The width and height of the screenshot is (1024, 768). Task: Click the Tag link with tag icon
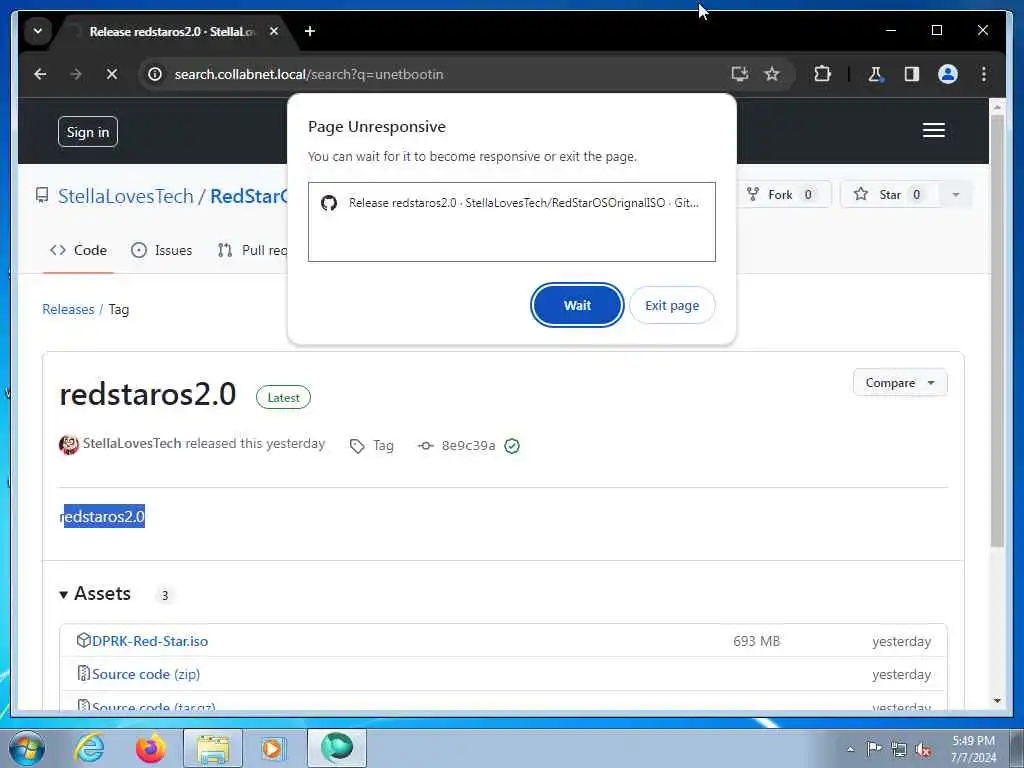pyautogui.click(x=372, y=445)
